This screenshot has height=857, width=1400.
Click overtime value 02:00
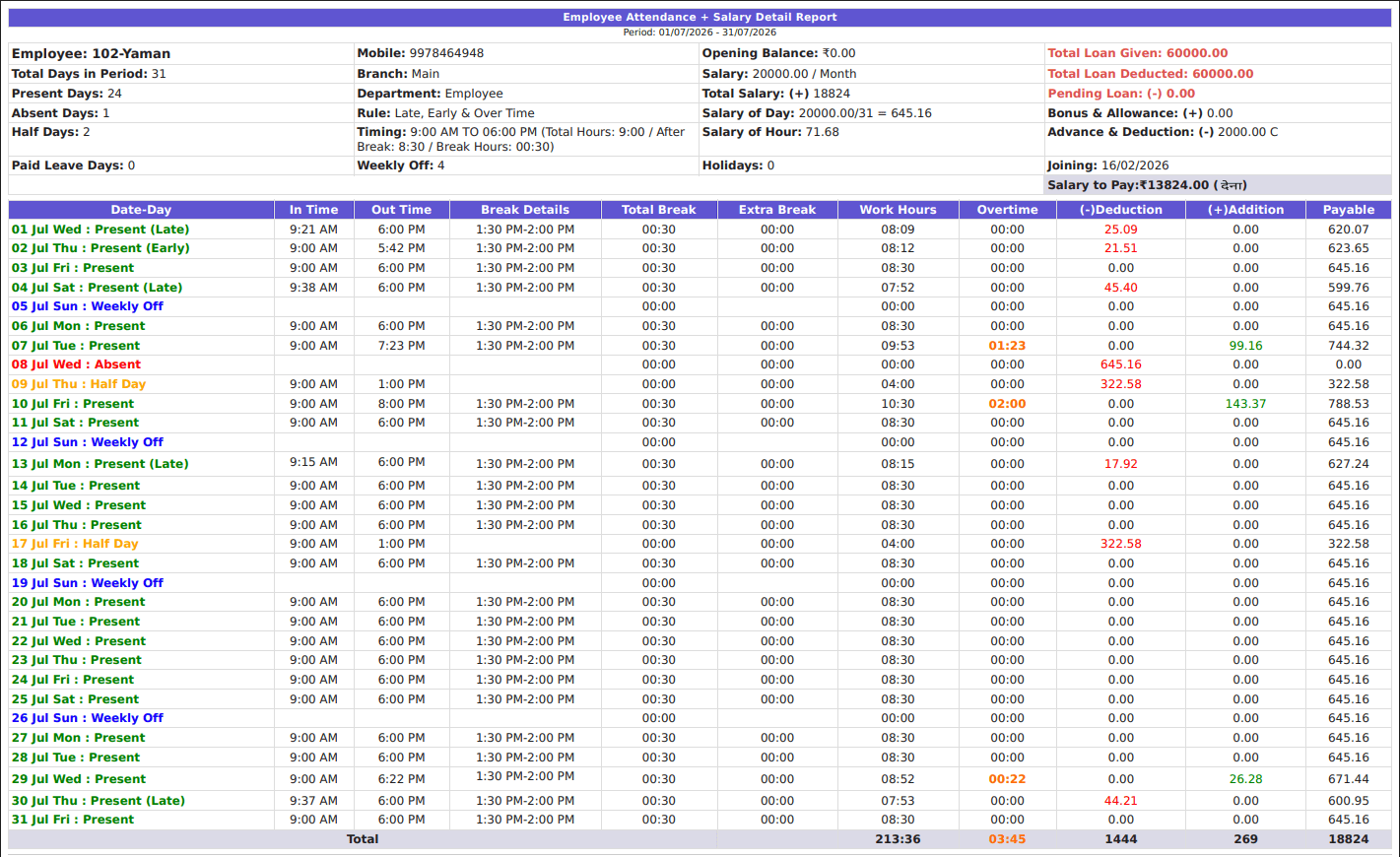[x=1007, y=404]
